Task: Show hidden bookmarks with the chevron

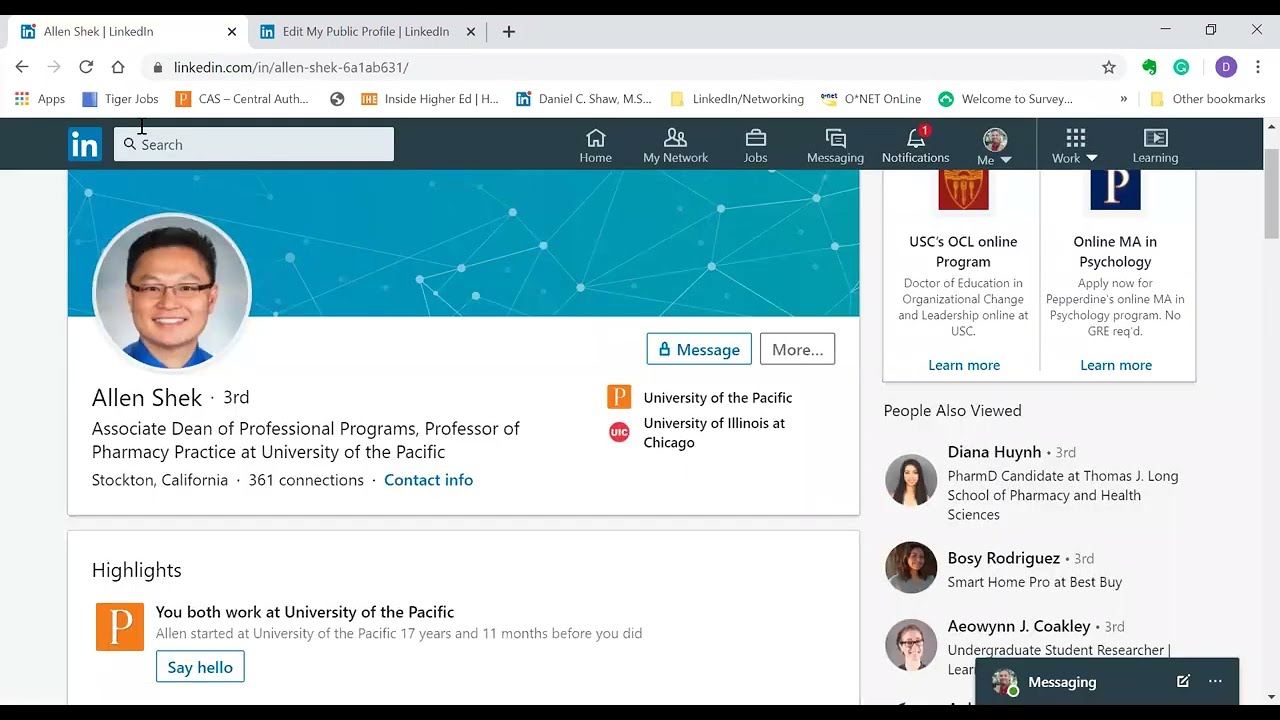Action: click(x=1124, y=99)
